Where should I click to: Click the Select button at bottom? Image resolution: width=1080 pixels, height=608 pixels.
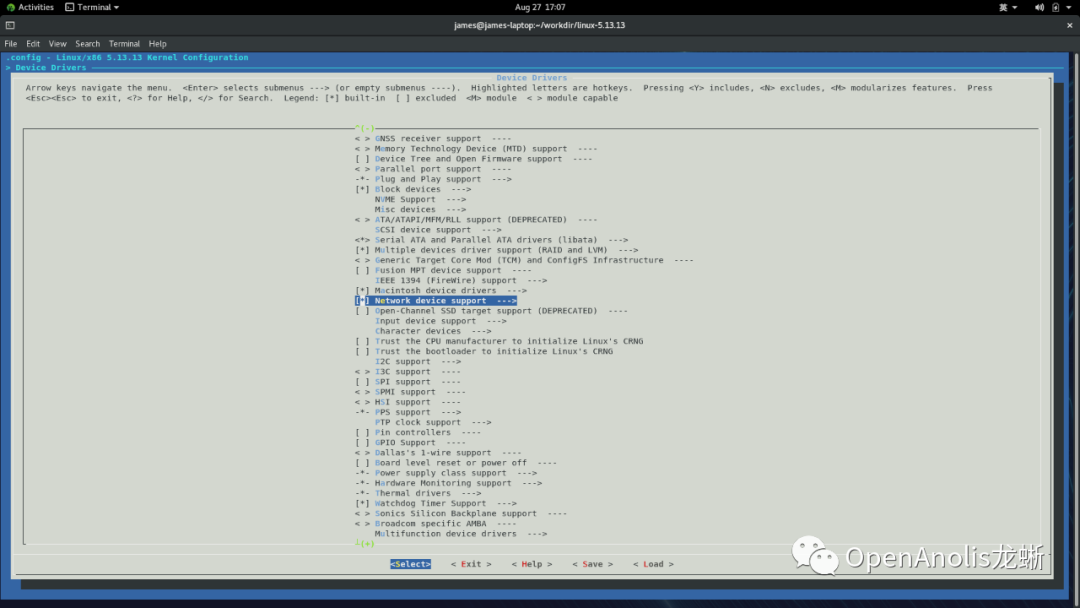tap(411, 564)
